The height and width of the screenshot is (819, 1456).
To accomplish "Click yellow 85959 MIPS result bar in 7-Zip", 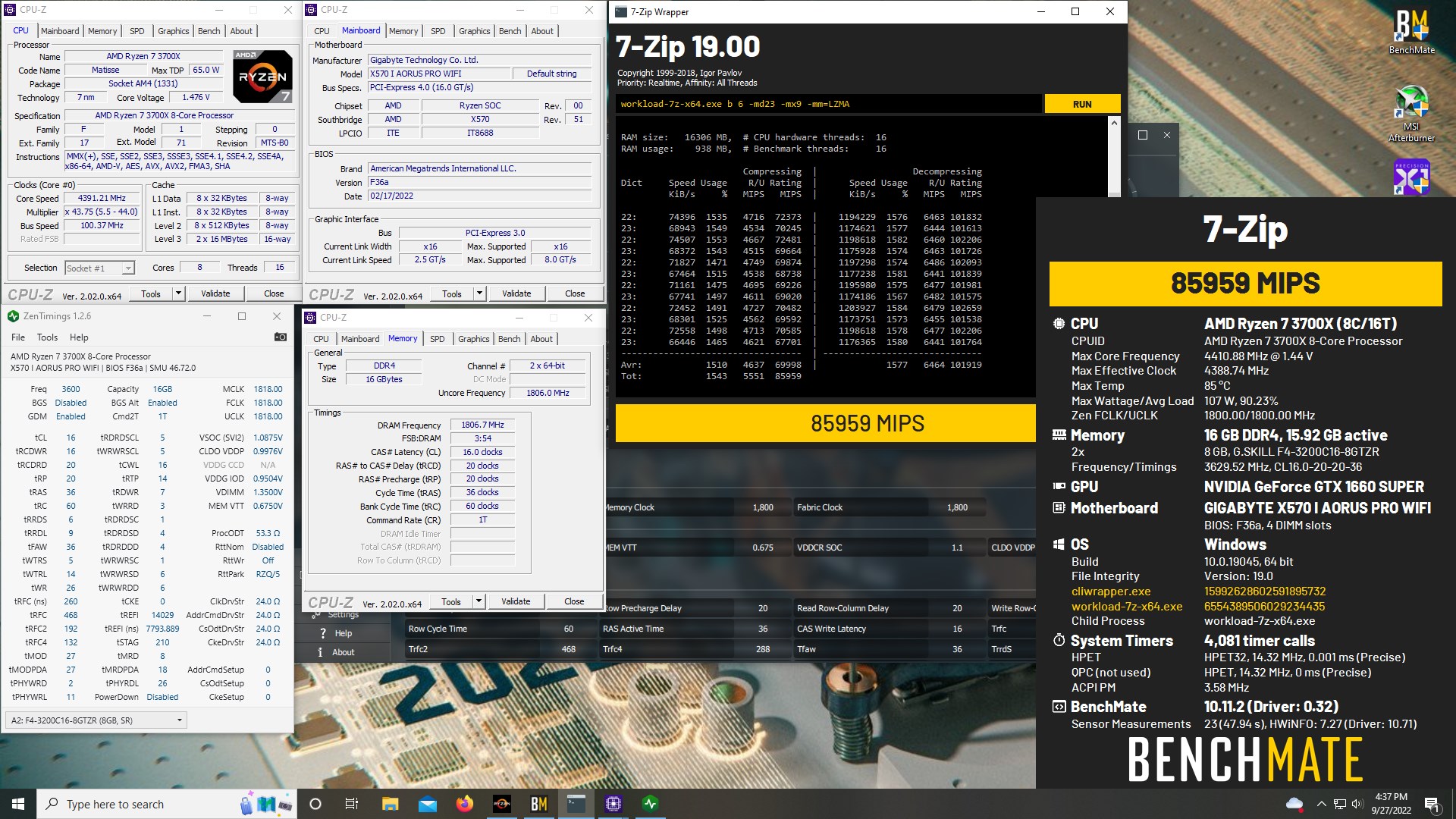I will pos(825,423).
